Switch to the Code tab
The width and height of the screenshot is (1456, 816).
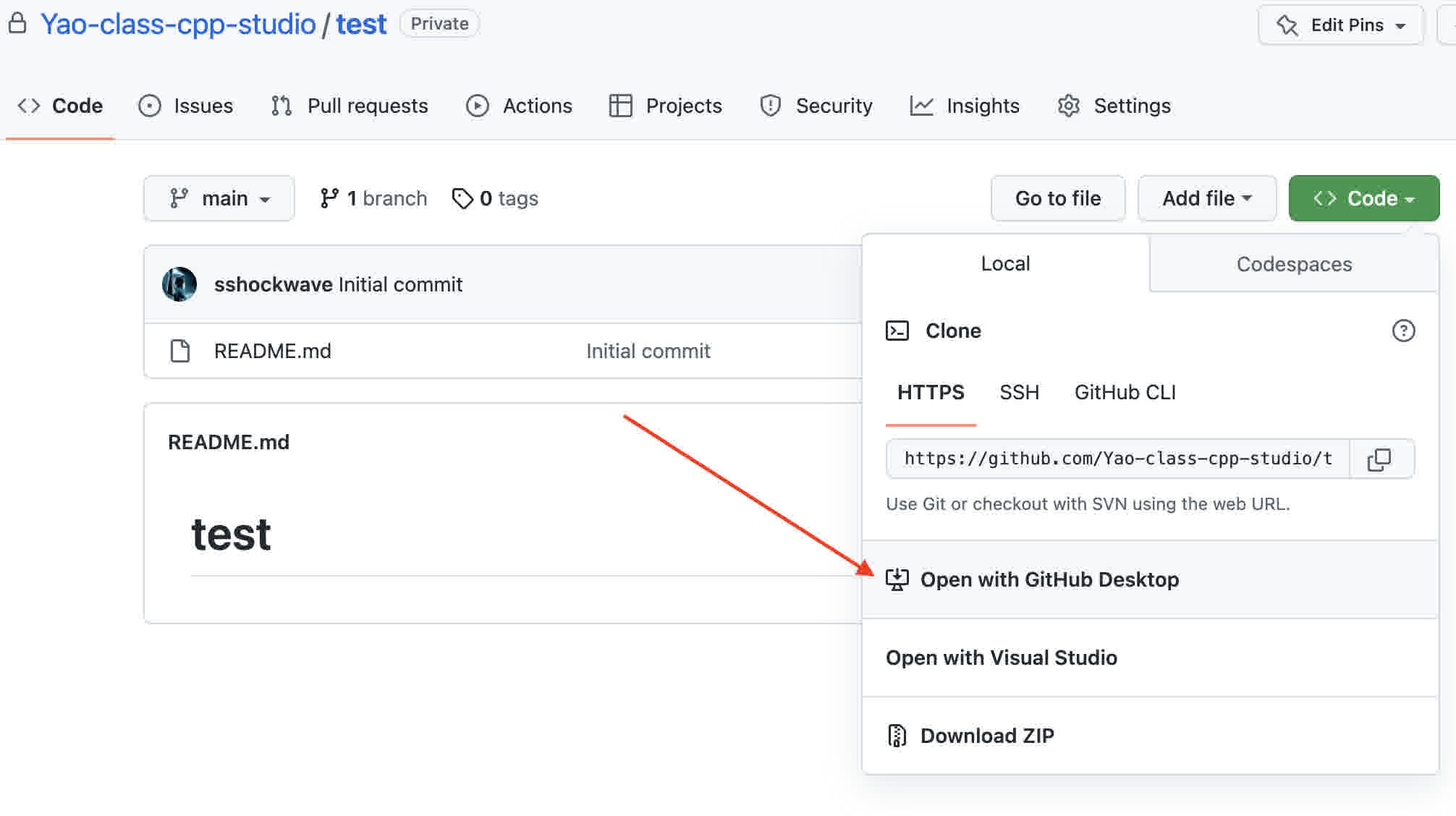[60, 106]
